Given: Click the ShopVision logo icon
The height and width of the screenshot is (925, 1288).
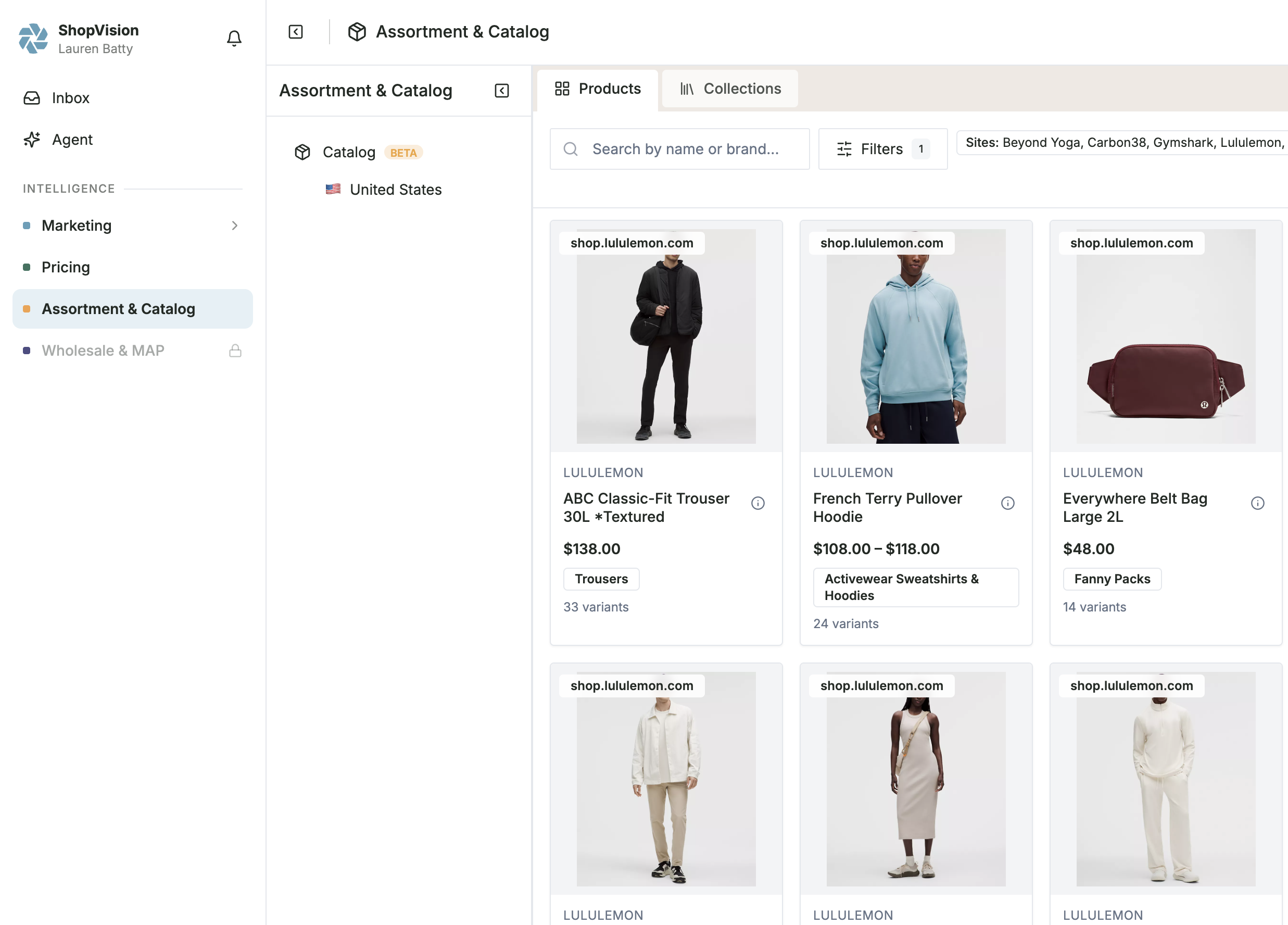Looking at the screenshot, I should [33, 38].
